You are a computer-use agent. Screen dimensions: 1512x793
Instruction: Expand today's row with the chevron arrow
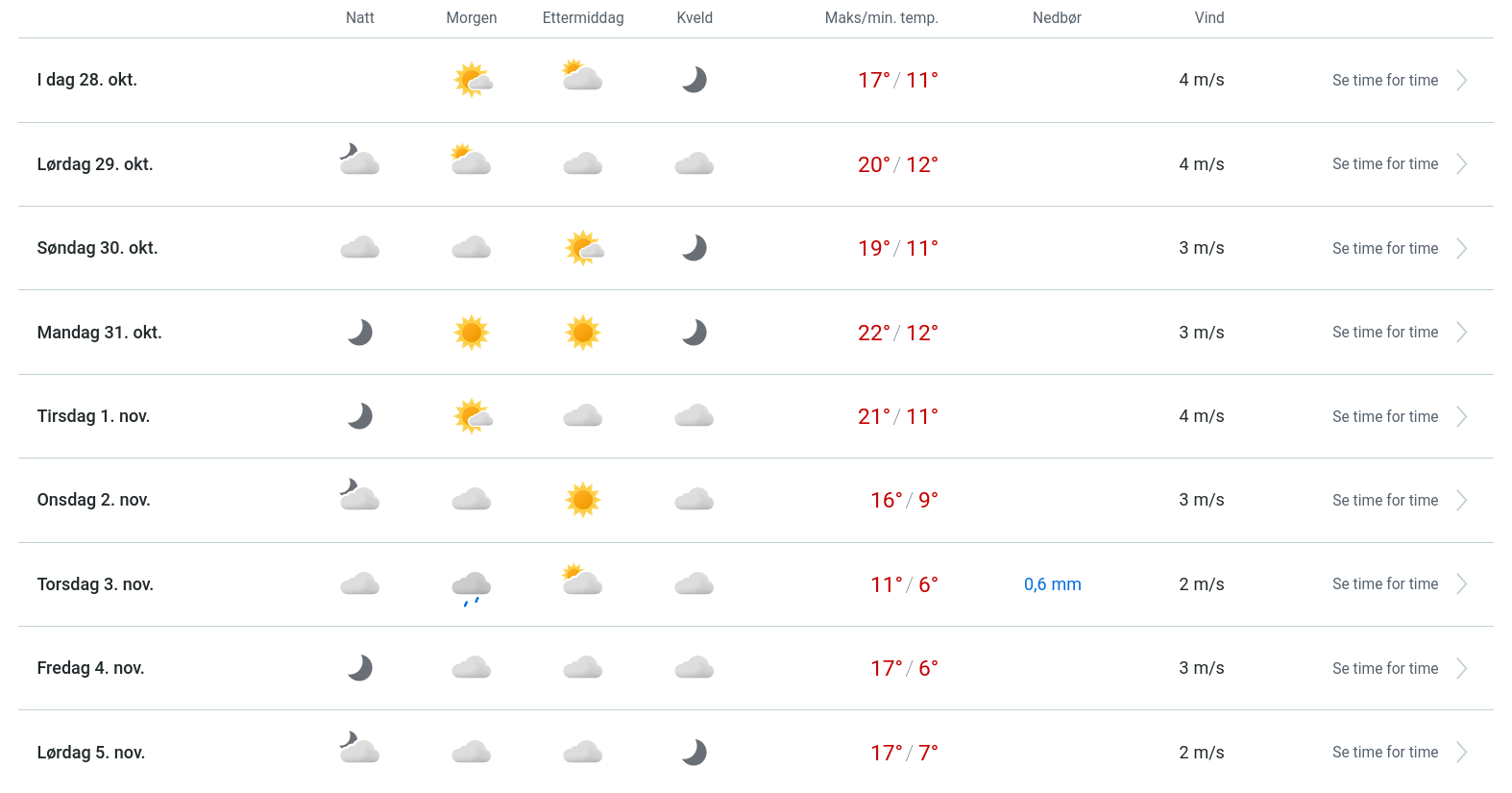point(1461,81)
